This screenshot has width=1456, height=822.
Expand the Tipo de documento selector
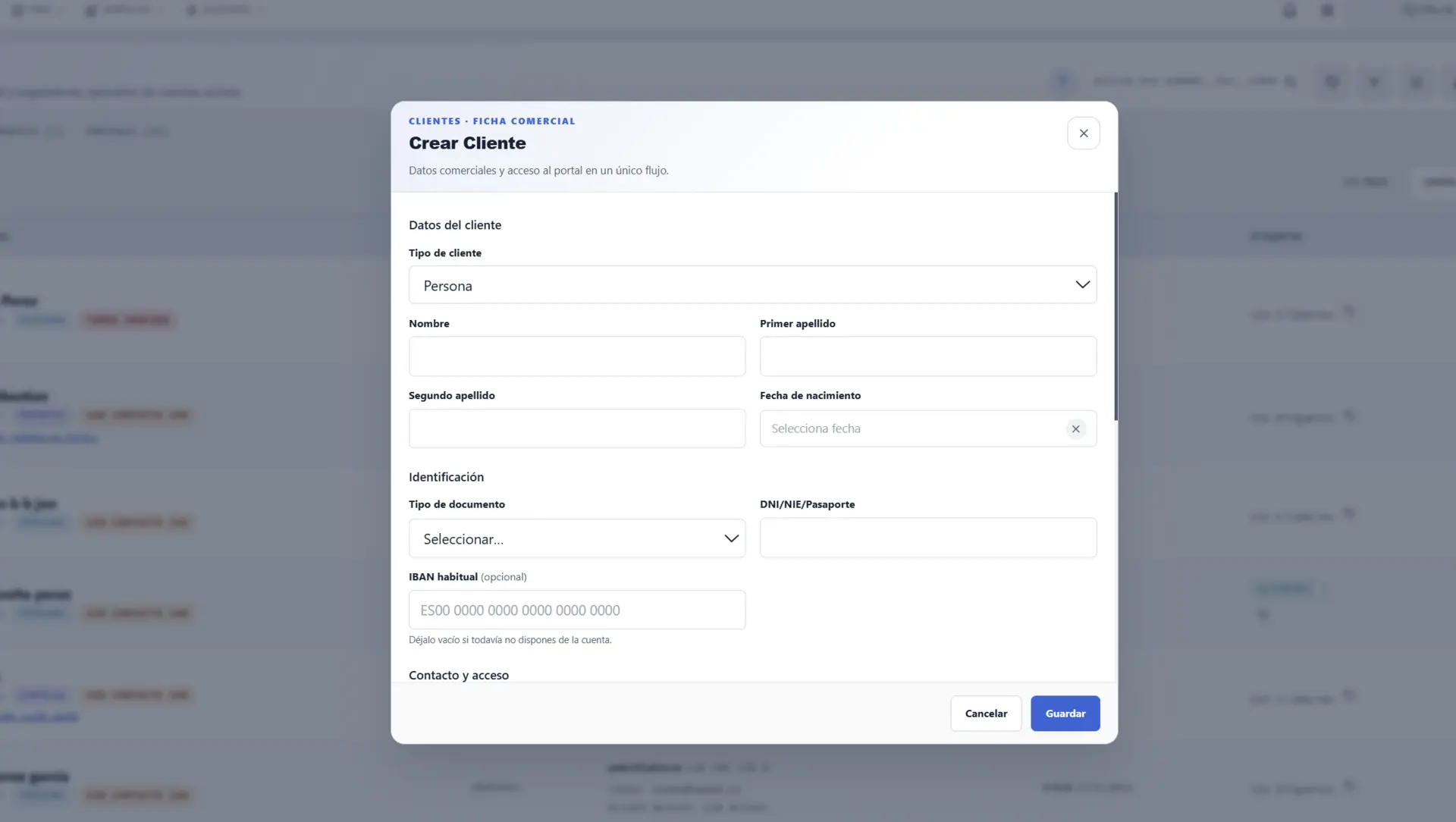coord(576,538)
